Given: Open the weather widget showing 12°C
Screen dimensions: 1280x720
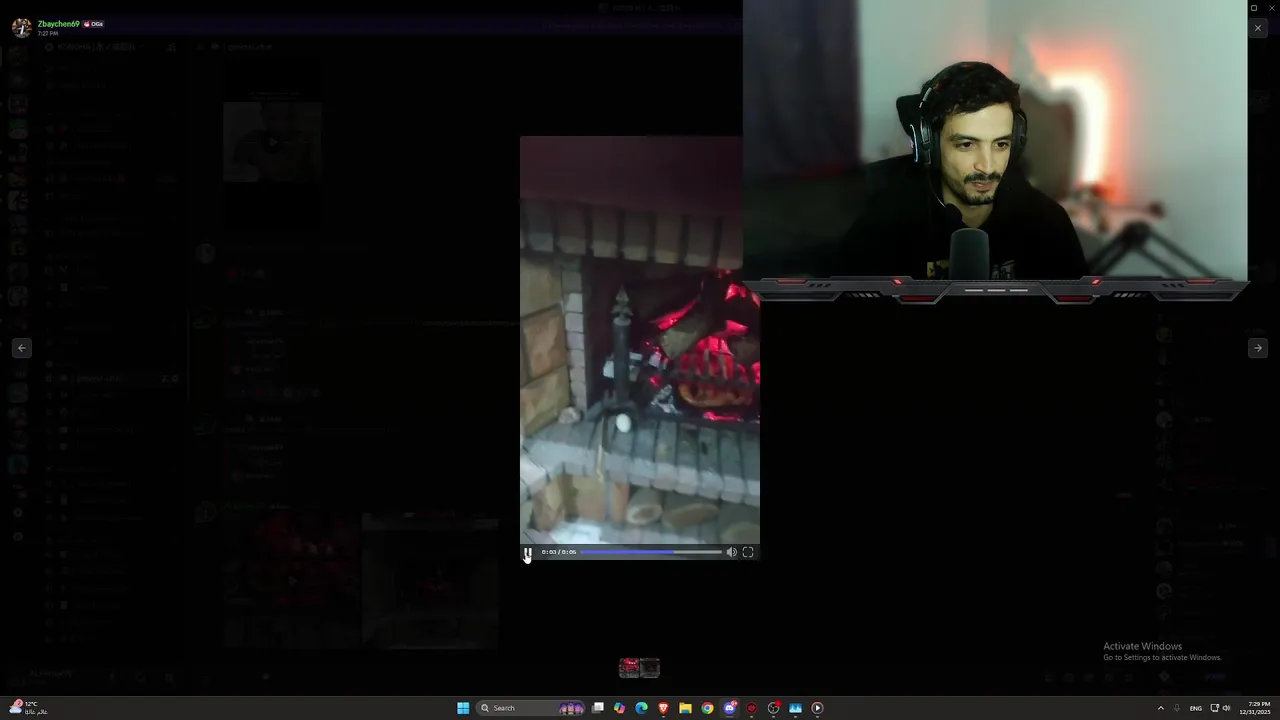Looking at the screenshot, I should (x=27, y=708).
